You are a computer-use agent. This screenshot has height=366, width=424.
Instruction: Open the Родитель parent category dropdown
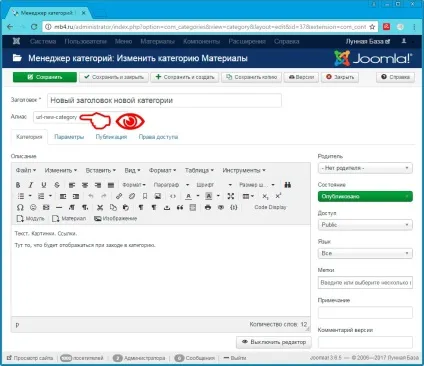pos(365,168)
